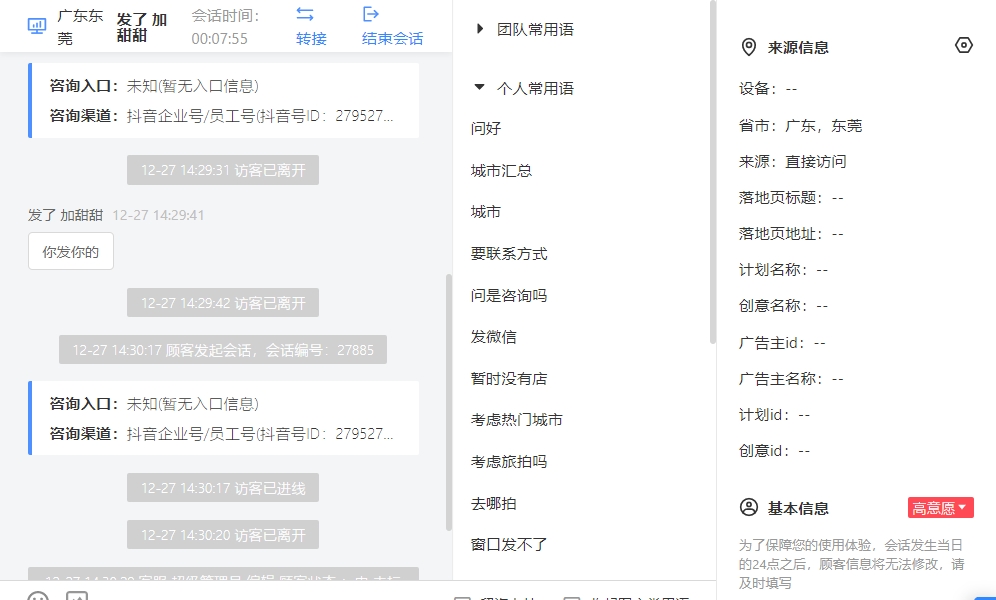996x600 pixels.
Task: Click the 落地页地址 field
Action: pyautogui.click(x=791, y=234)
